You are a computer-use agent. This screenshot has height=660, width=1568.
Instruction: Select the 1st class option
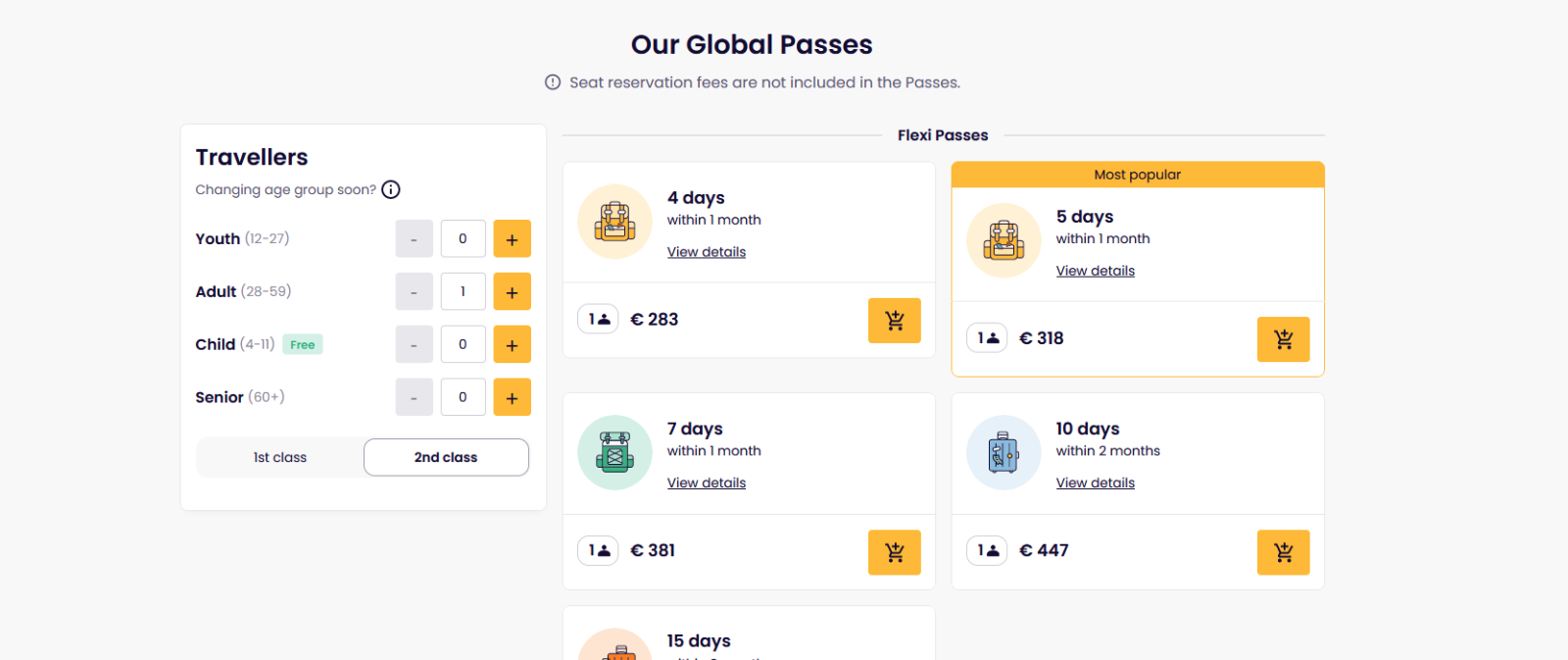[x=280, y=457]
